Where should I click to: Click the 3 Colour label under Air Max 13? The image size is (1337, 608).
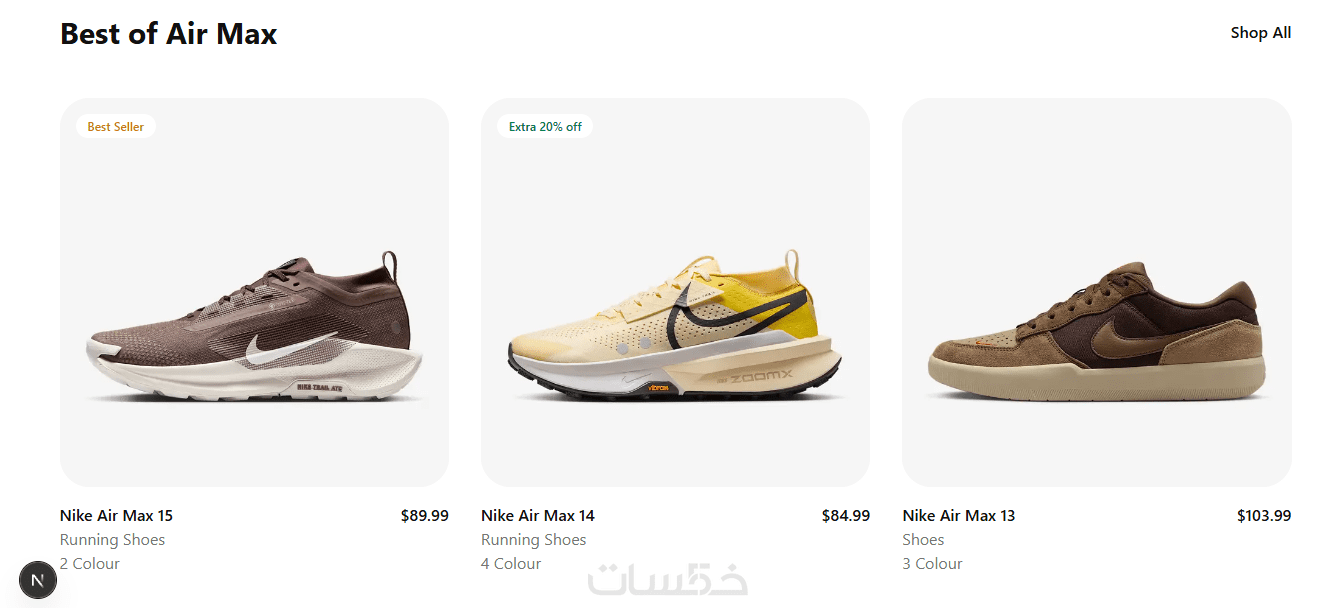pyautogui.click(x=933, y=564)
